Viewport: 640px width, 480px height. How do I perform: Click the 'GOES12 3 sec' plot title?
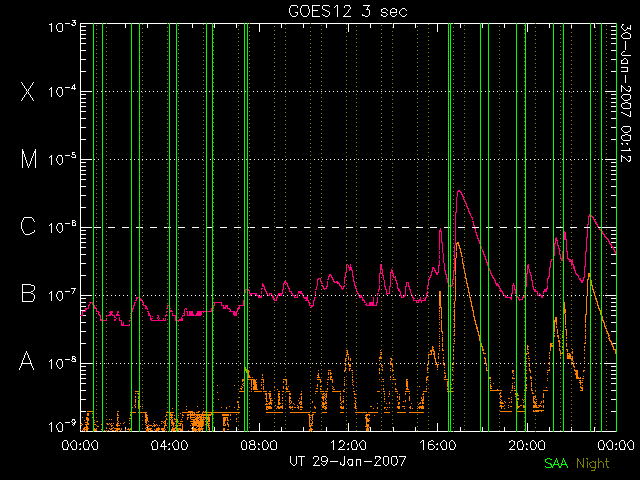coord(348,11)
